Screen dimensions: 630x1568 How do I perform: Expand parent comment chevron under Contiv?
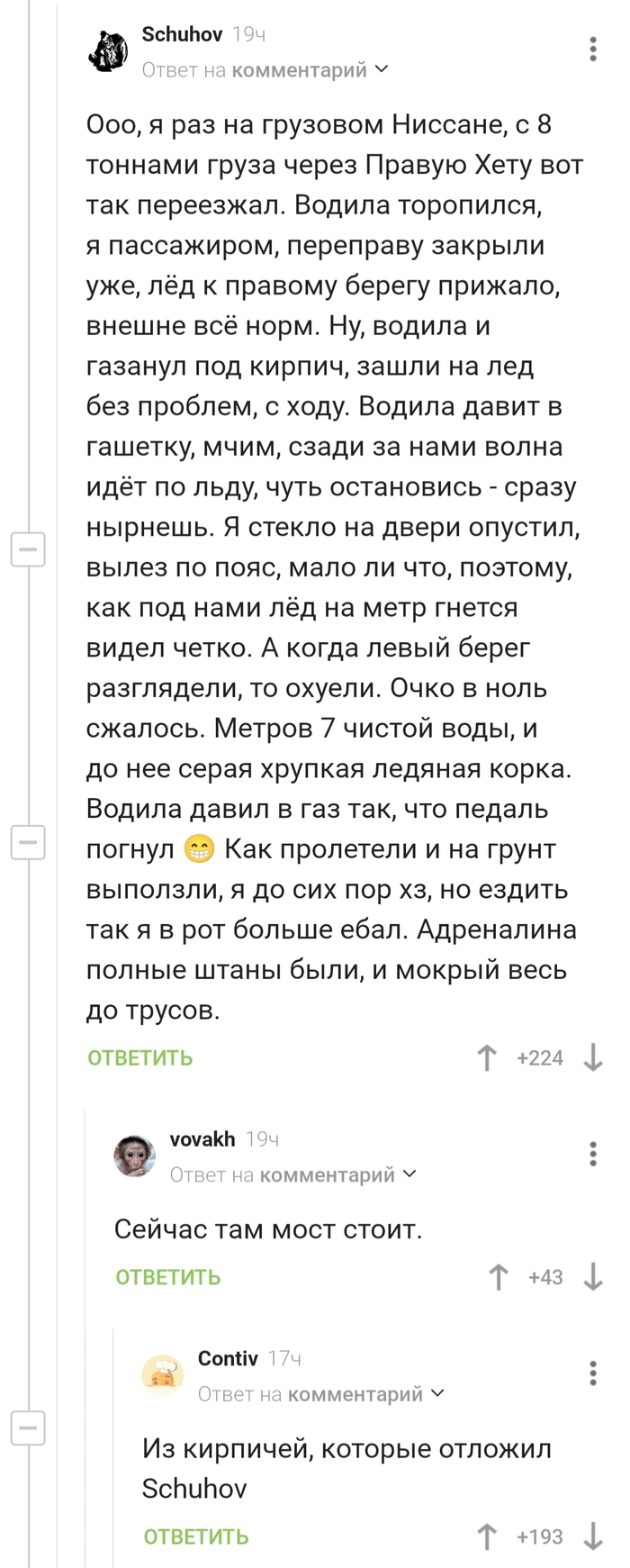pos(437,1394)
